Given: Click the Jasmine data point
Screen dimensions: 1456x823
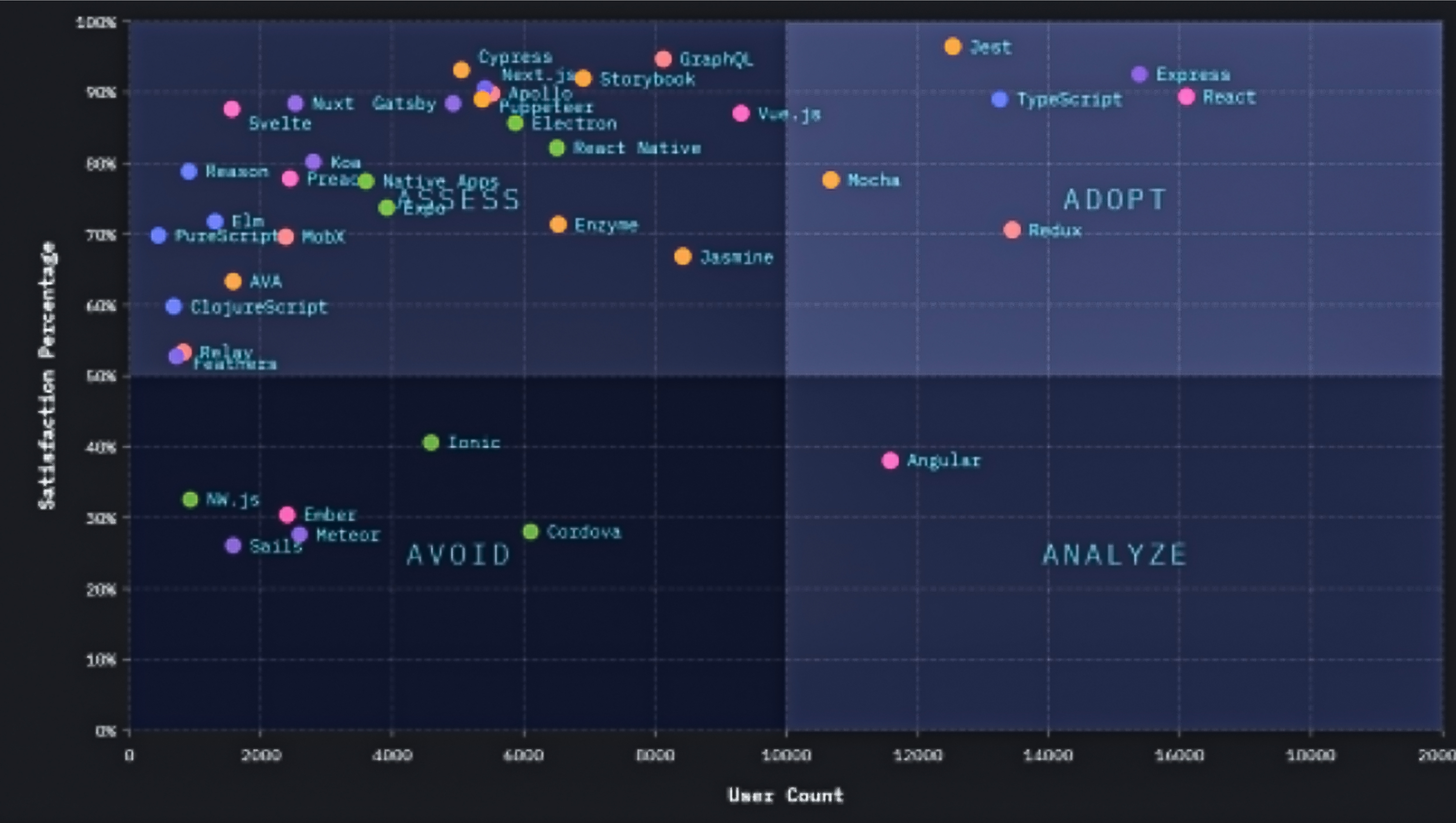Looking at the screenshot, I should tap(682, 257).
